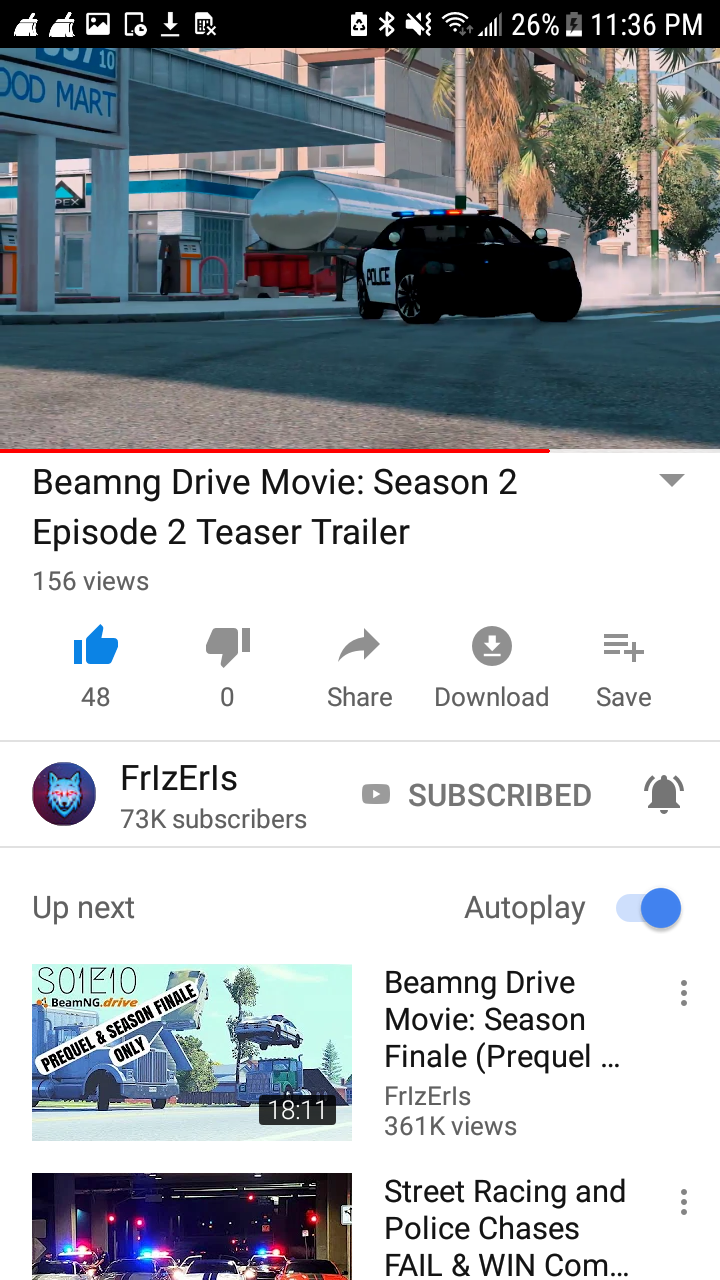Tap the Share arrow icon
Screen dimensions: 720x1280
point(359,646)
